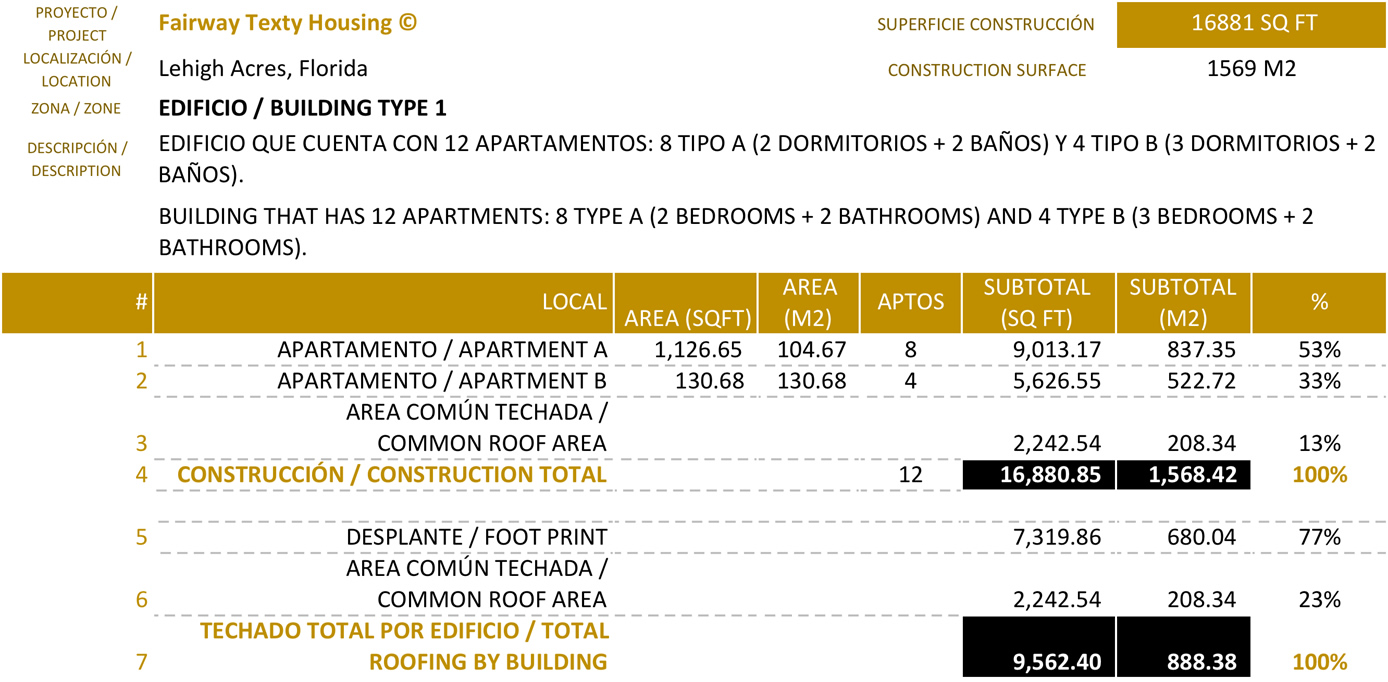Select the "SUBTOTAL (SQ FT)" column header
The height and width of the screenshot is (682, 1388).
click(x=1037, y=302)
